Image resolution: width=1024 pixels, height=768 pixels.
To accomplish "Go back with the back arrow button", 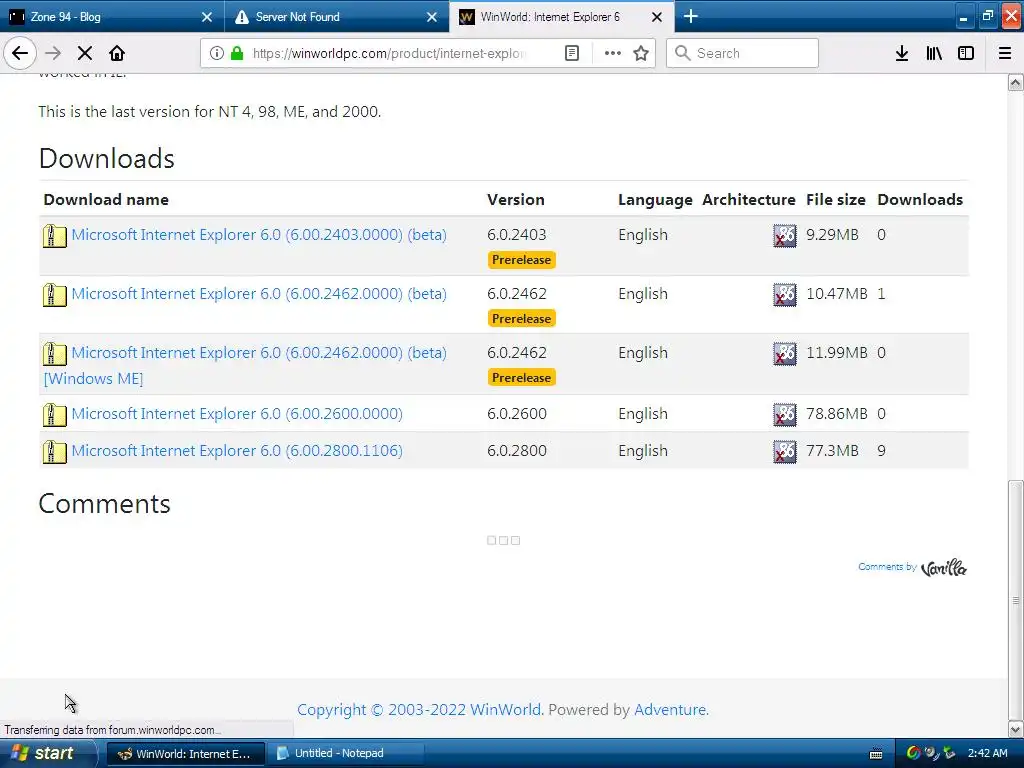I will [x=20, y=53].
